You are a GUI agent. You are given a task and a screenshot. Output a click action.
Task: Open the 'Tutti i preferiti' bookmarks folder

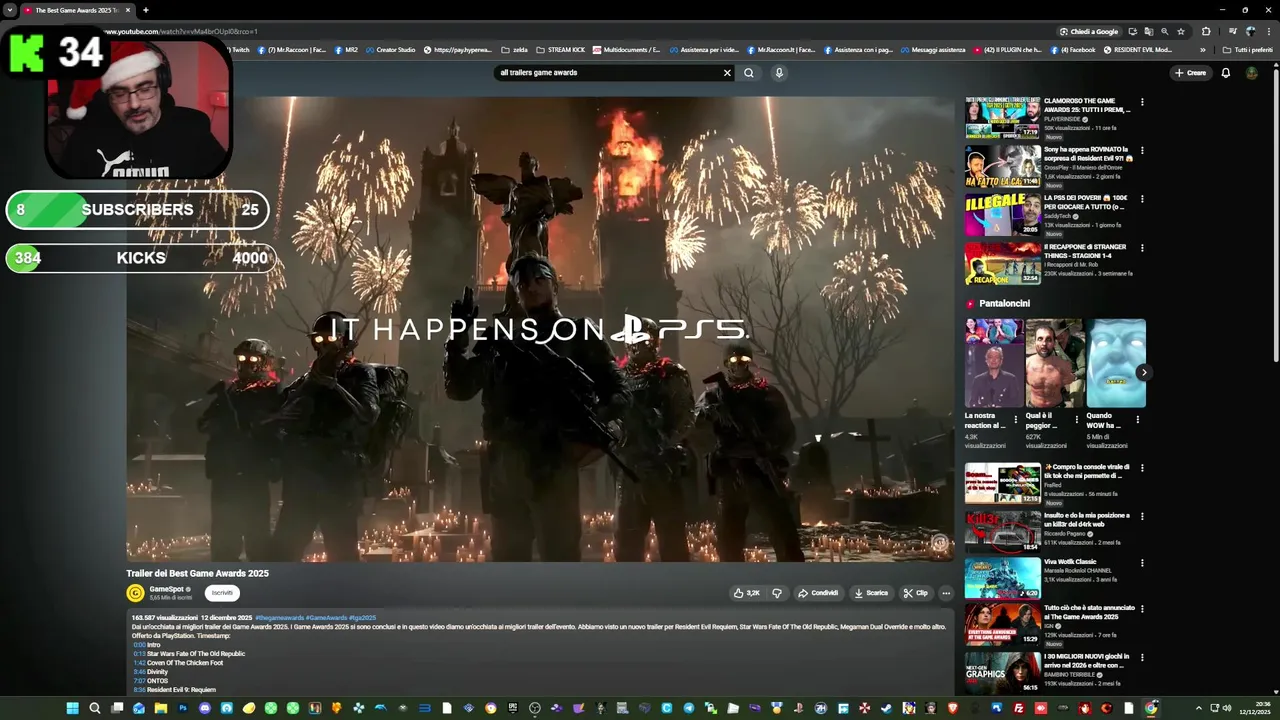pyautogui.click(x=1247, y=49)
